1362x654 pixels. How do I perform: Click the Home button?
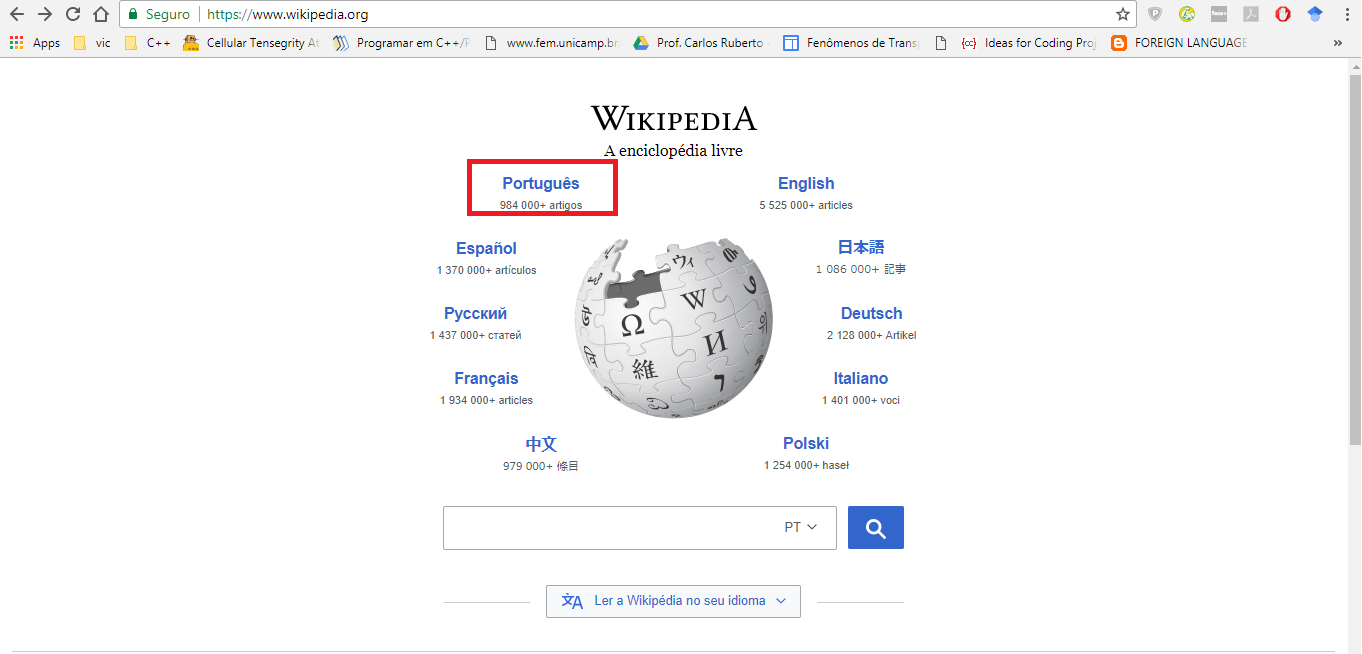(x=100, y=14)
